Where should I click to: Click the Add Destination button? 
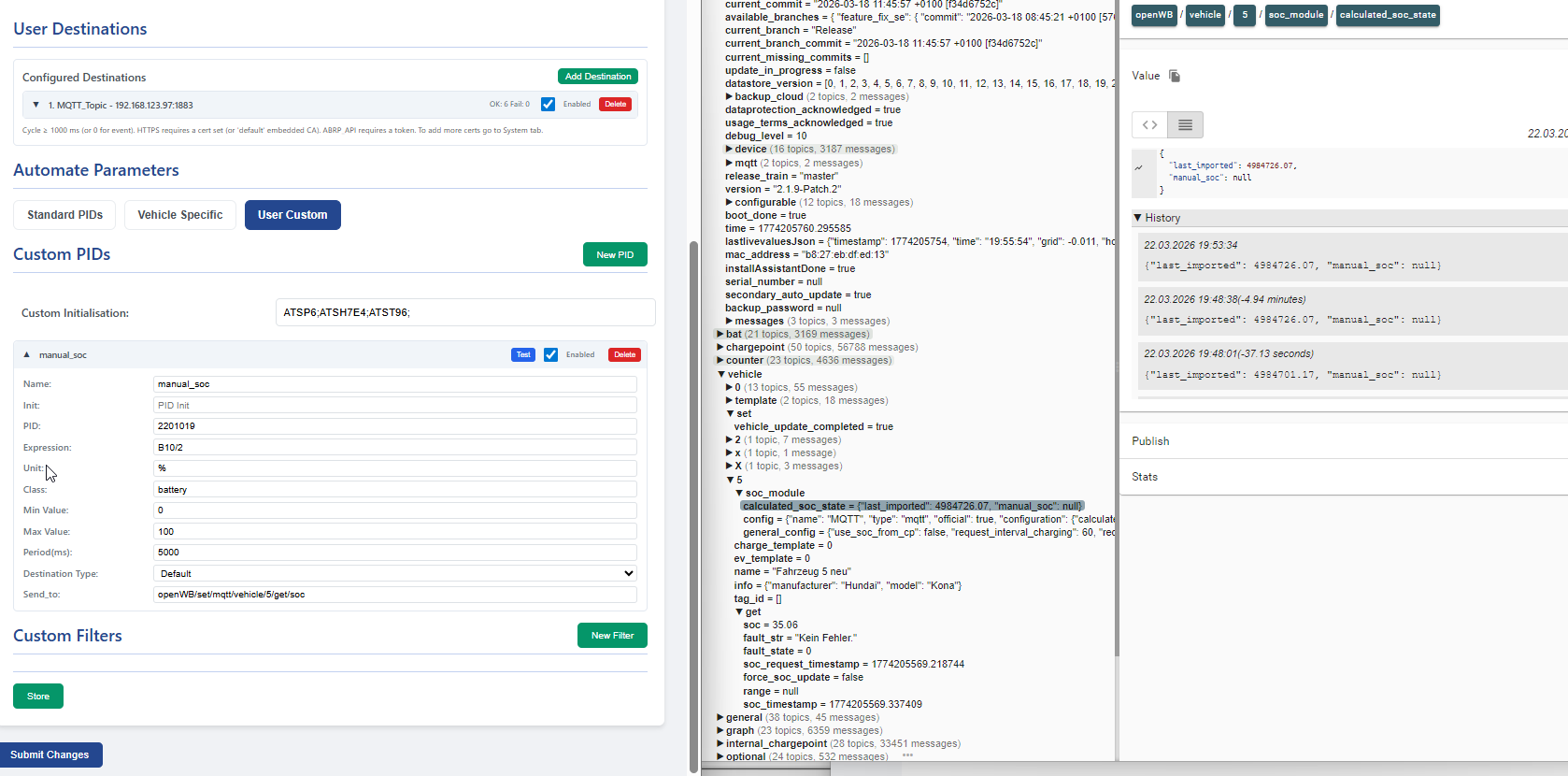pyautogui.click(x=597, y=77)
